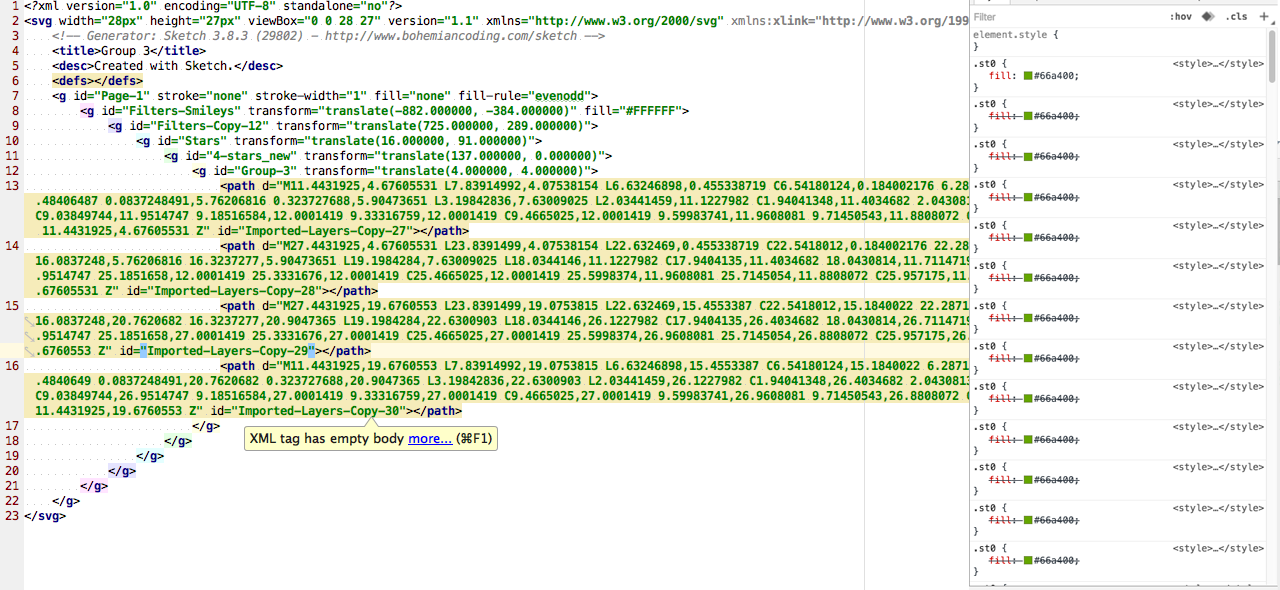The height and width of the screenshot is (590, 1280).
Task: Open the active (not struck-through) fill color swatch
Action: (1027, 75)
